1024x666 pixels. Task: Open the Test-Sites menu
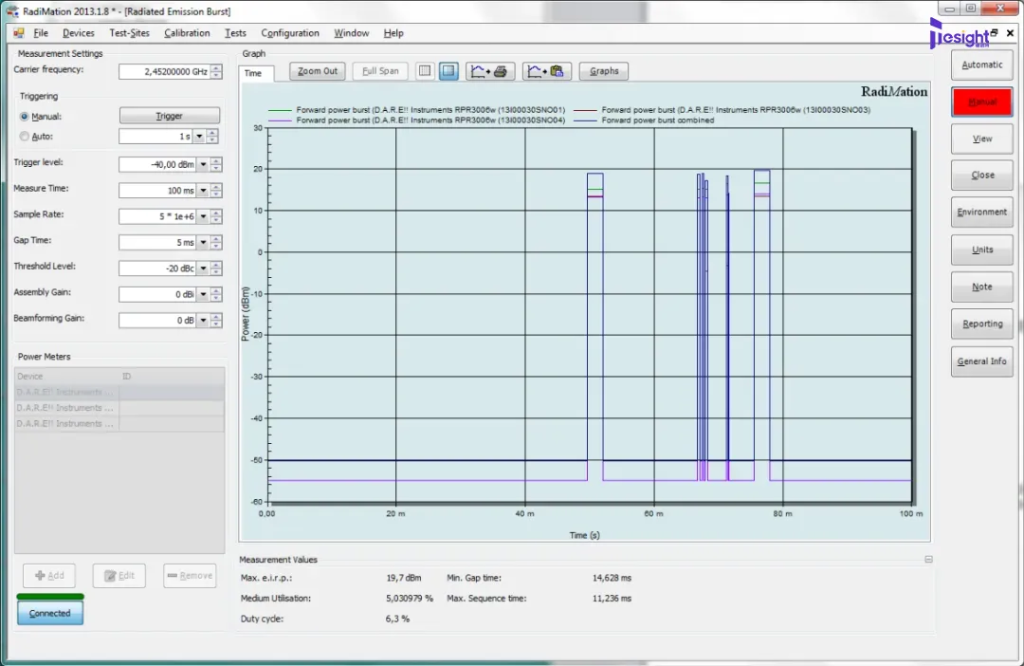point(129,33)
